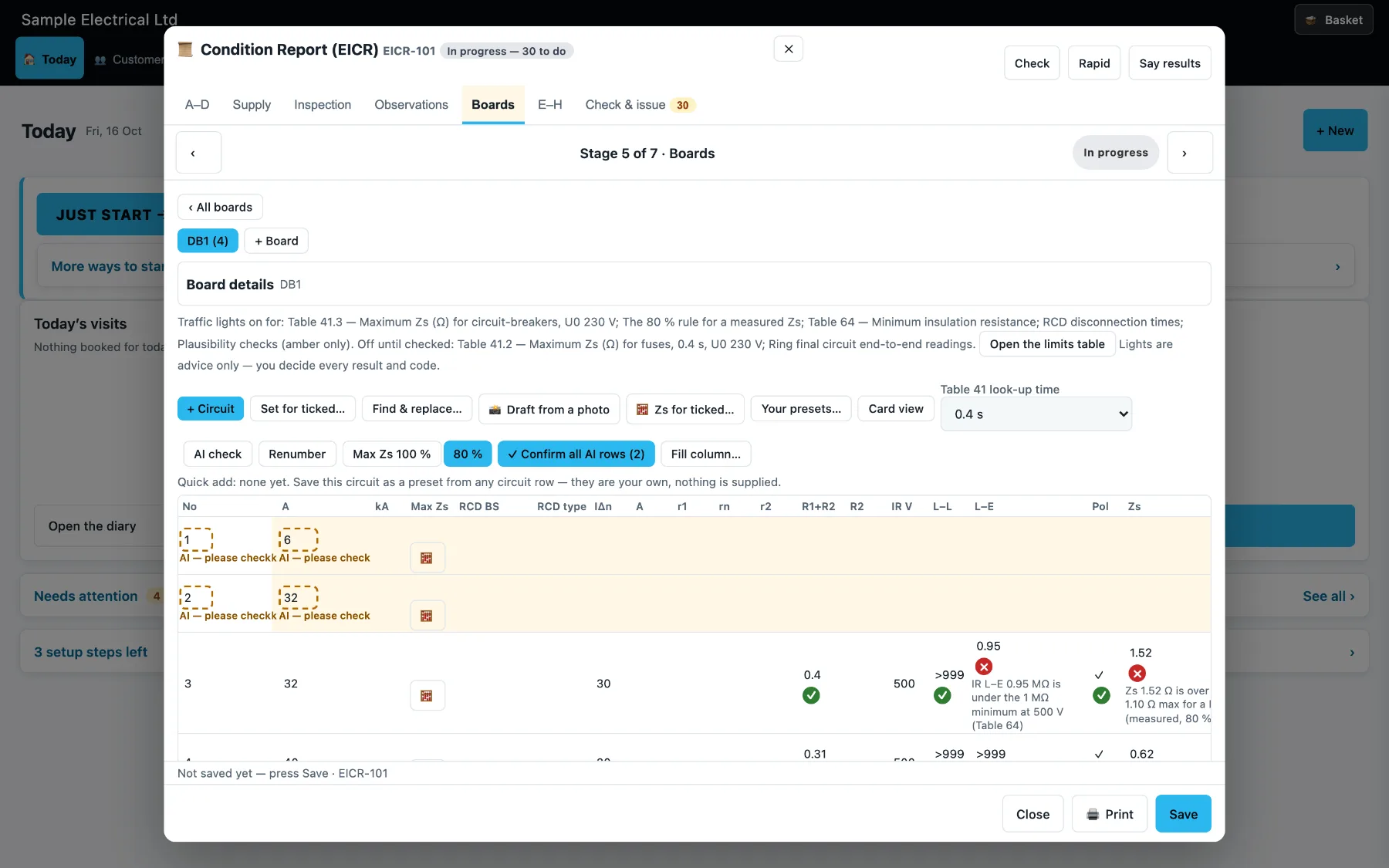The width and height of the screenshot is (1389, 868).
Task: Open Your presets menu
Action: 801,409
